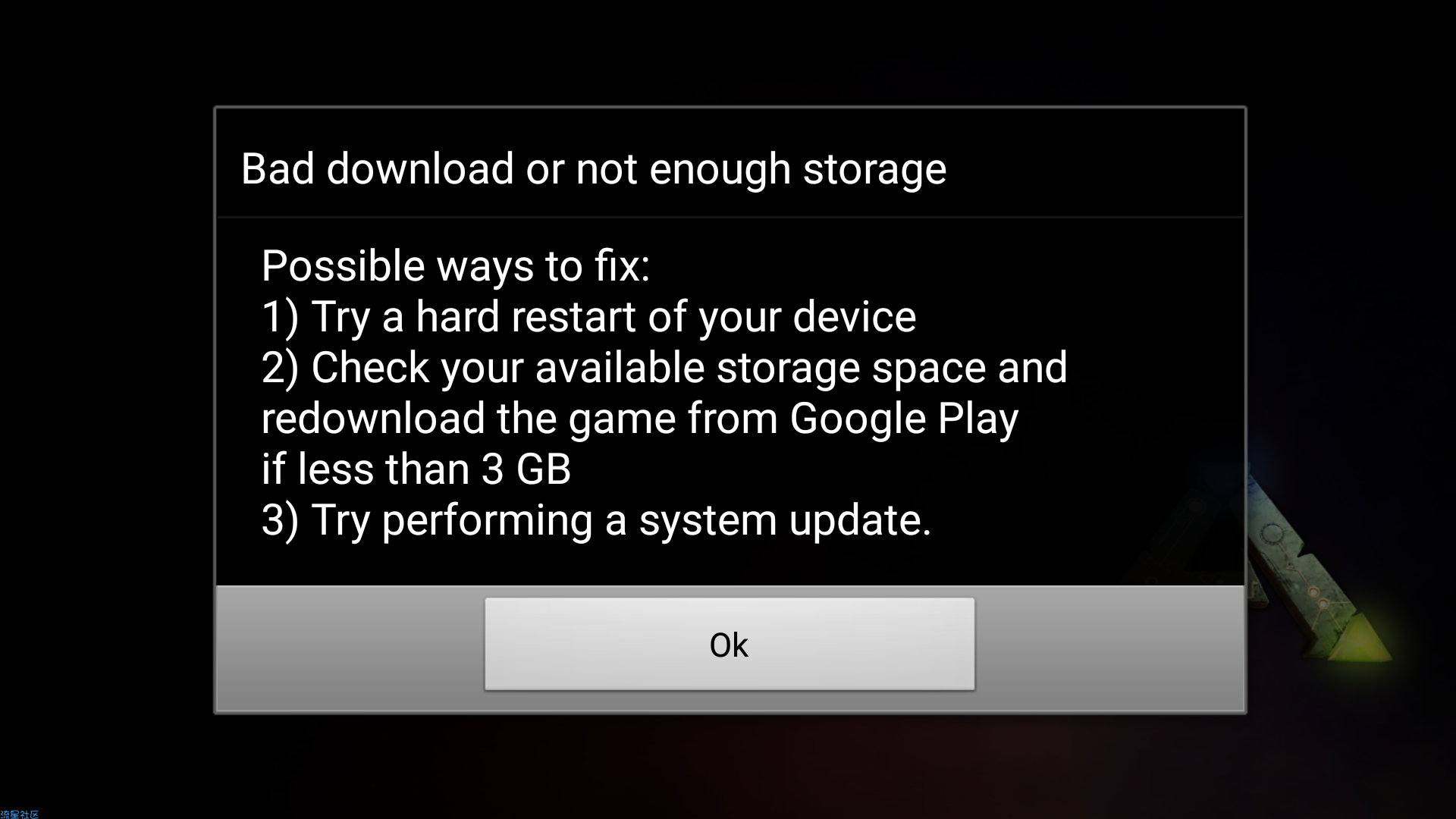Select the dialog title 'Bad download or not enough storage'

click(x=594, y=168)
